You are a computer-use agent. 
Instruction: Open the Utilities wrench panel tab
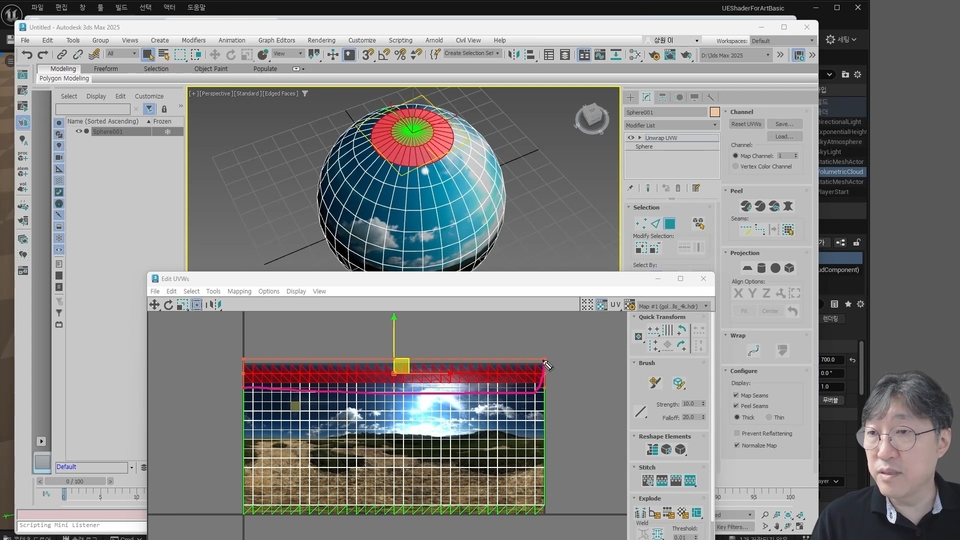pyautogui.click(x=710, y=97)
